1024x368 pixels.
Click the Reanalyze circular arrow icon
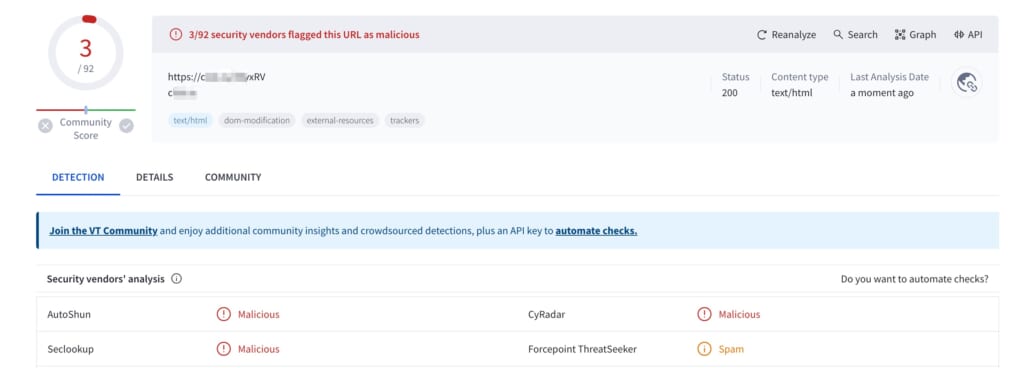pyautogui.click(x=761, y=35)
